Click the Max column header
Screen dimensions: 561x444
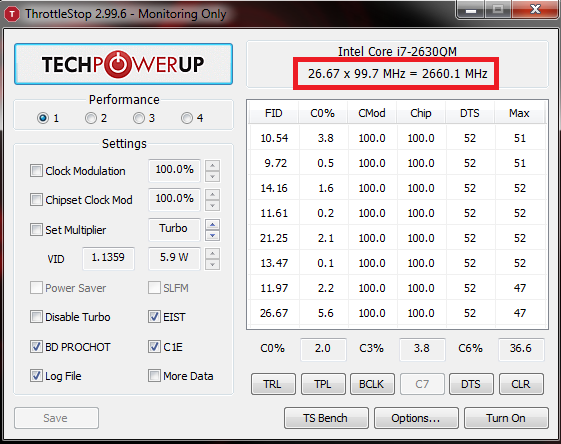pos(519,113)
